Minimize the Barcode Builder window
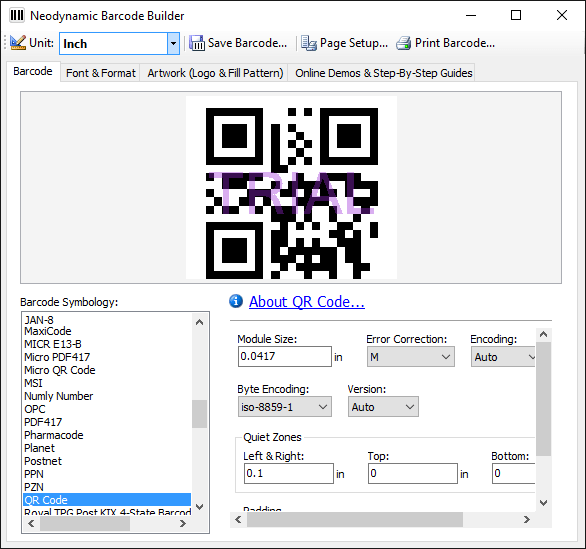The image size is (586, 549). click(471, 15)
